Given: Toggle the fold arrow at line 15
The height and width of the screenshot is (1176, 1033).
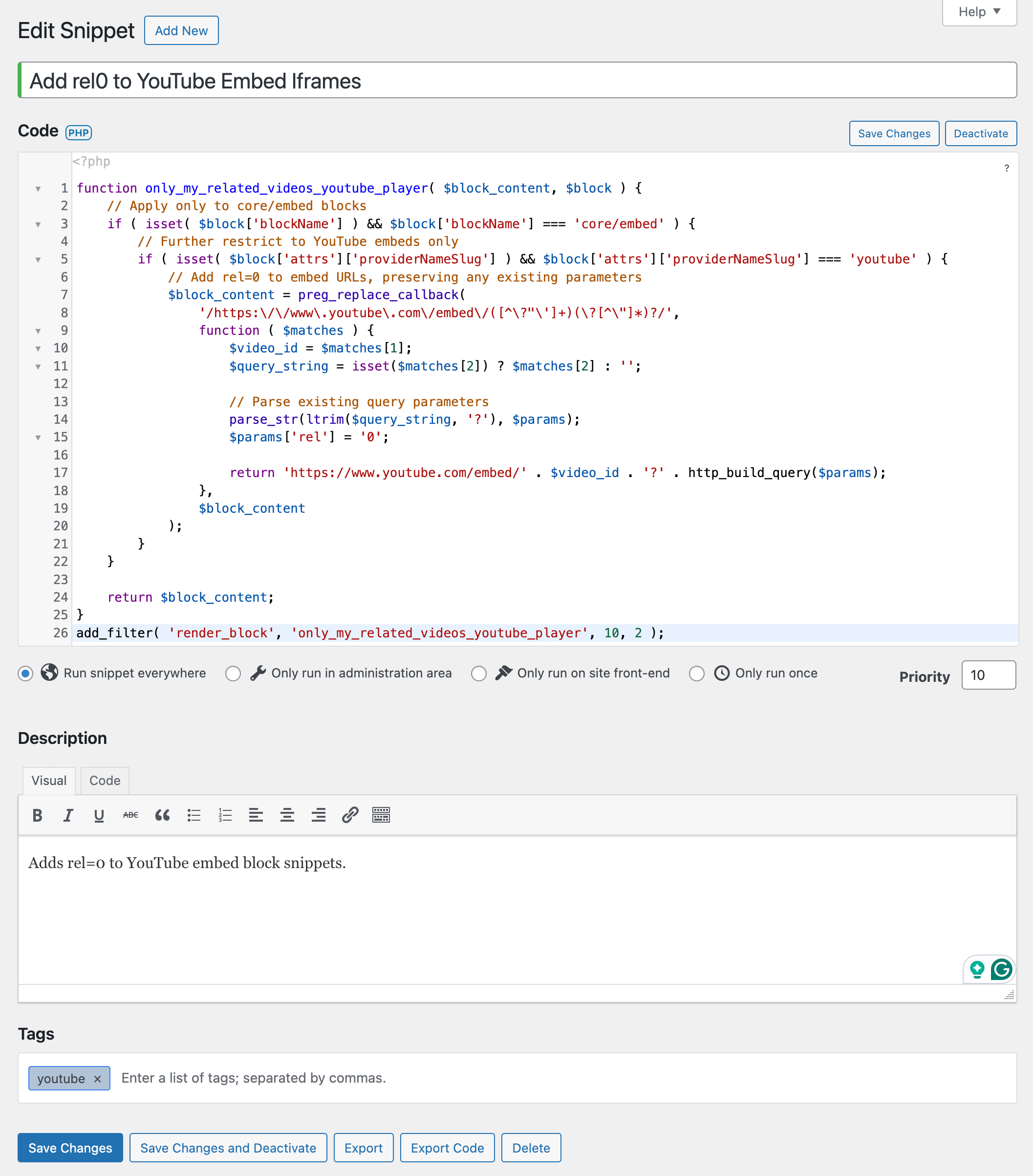Looking at the screenshot, I should point(38,438).
